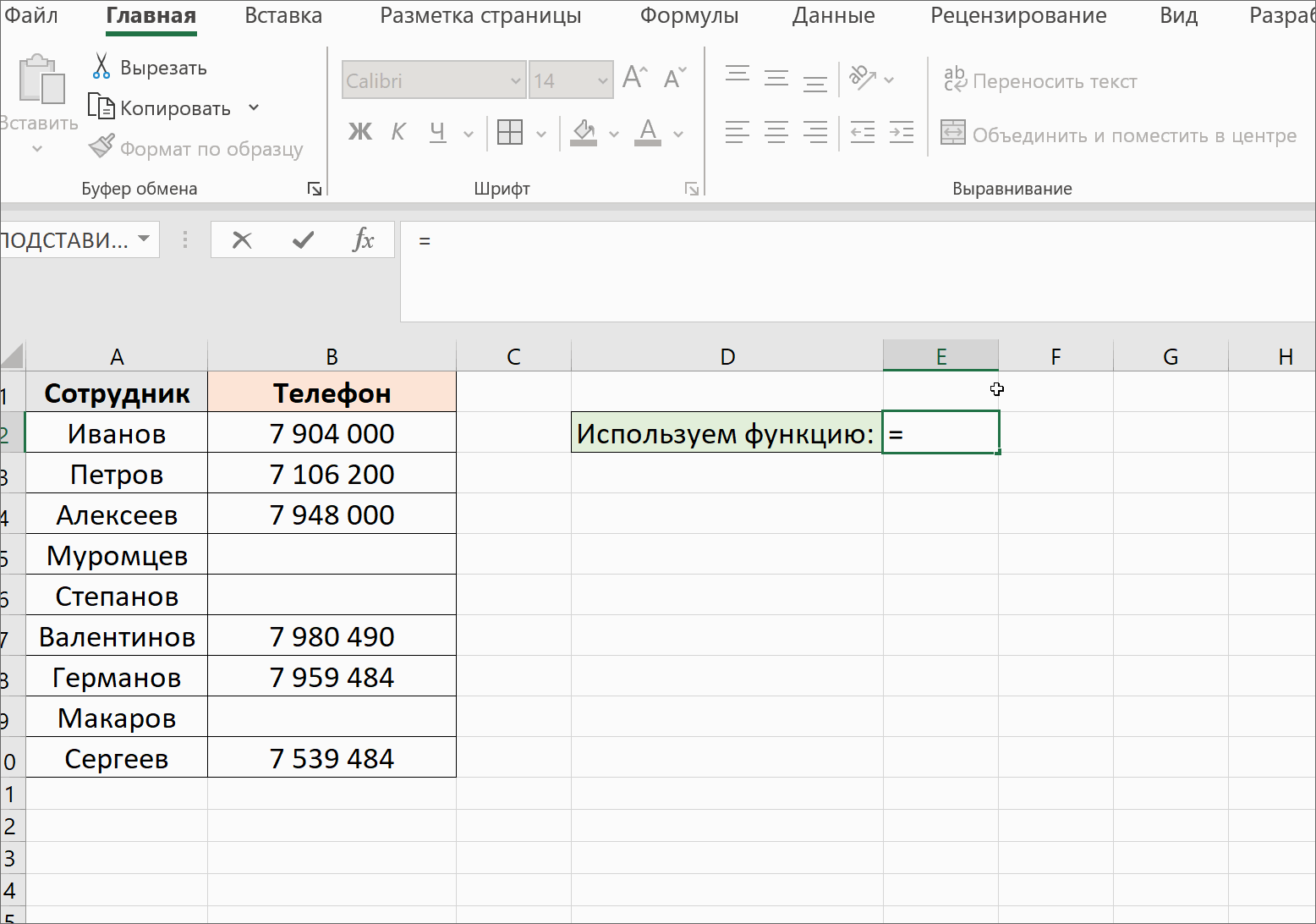Select the Format Painter brush icon
Image resolution: width=1316 pixels, height=924 pixels.
click(x=101, y=147)
